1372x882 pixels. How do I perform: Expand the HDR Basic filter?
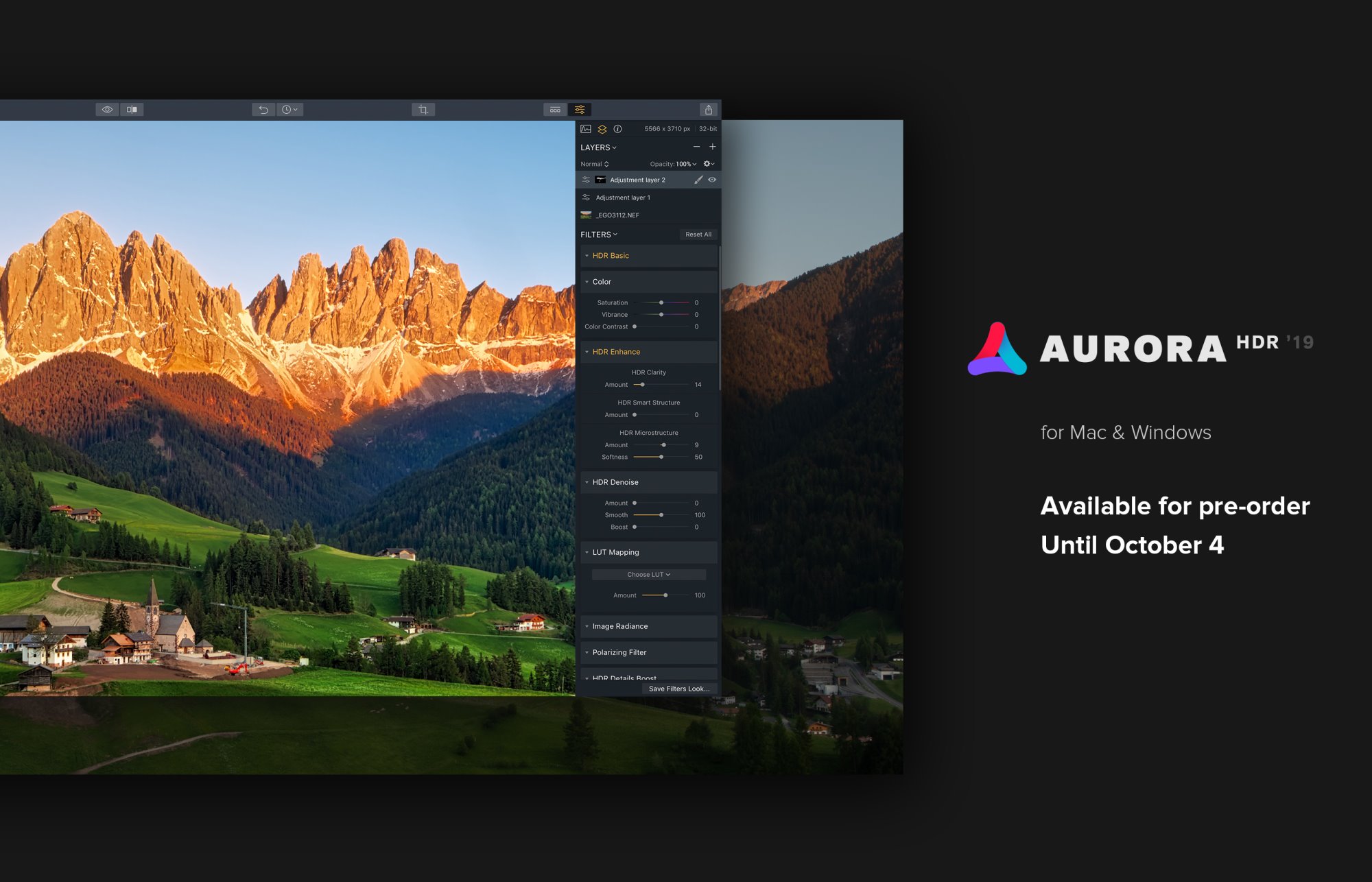click(649, 256)
